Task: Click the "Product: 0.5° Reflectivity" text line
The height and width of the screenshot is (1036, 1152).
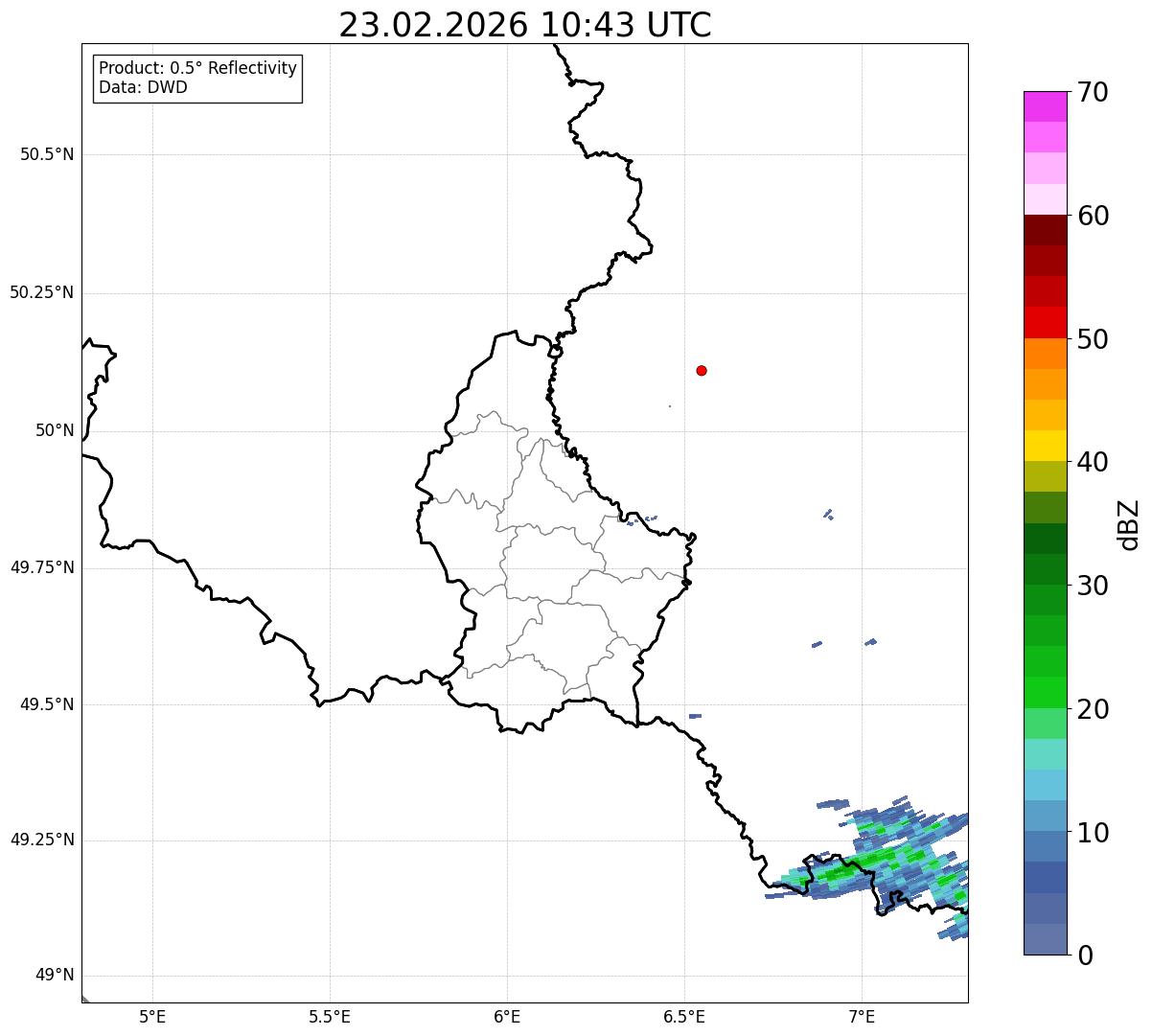Action: point(197,69)
